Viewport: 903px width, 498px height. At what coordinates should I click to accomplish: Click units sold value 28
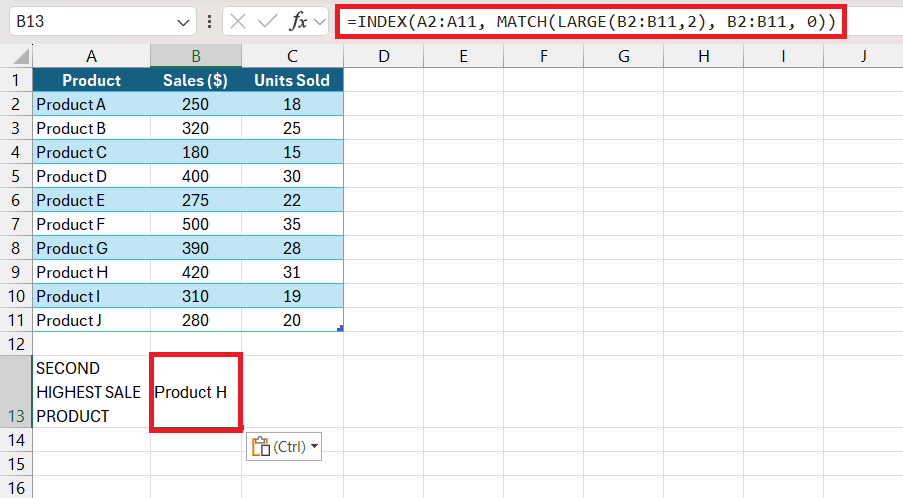[293, 248]
